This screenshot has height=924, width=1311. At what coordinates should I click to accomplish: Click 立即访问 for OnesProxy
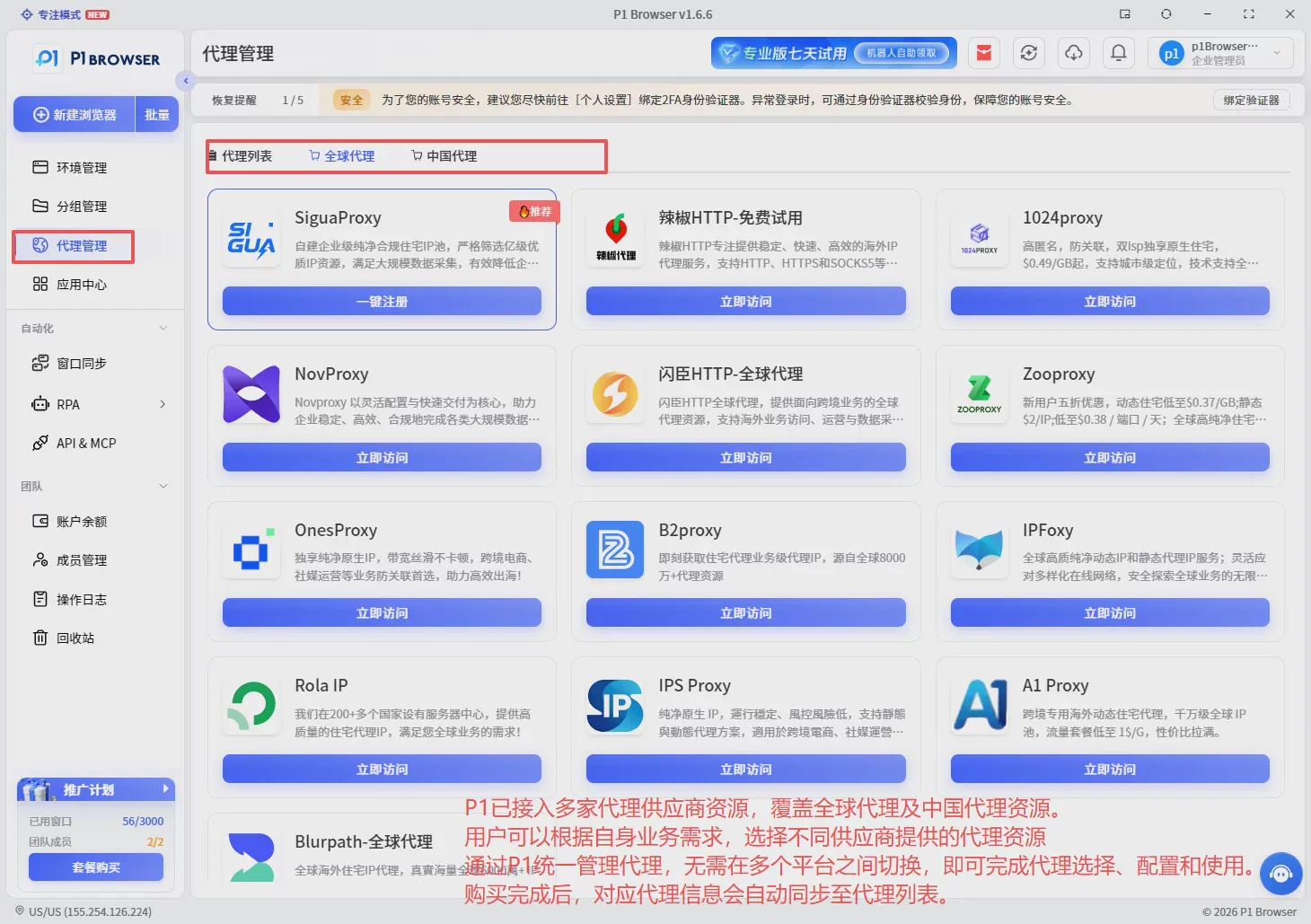coord(382,612)
